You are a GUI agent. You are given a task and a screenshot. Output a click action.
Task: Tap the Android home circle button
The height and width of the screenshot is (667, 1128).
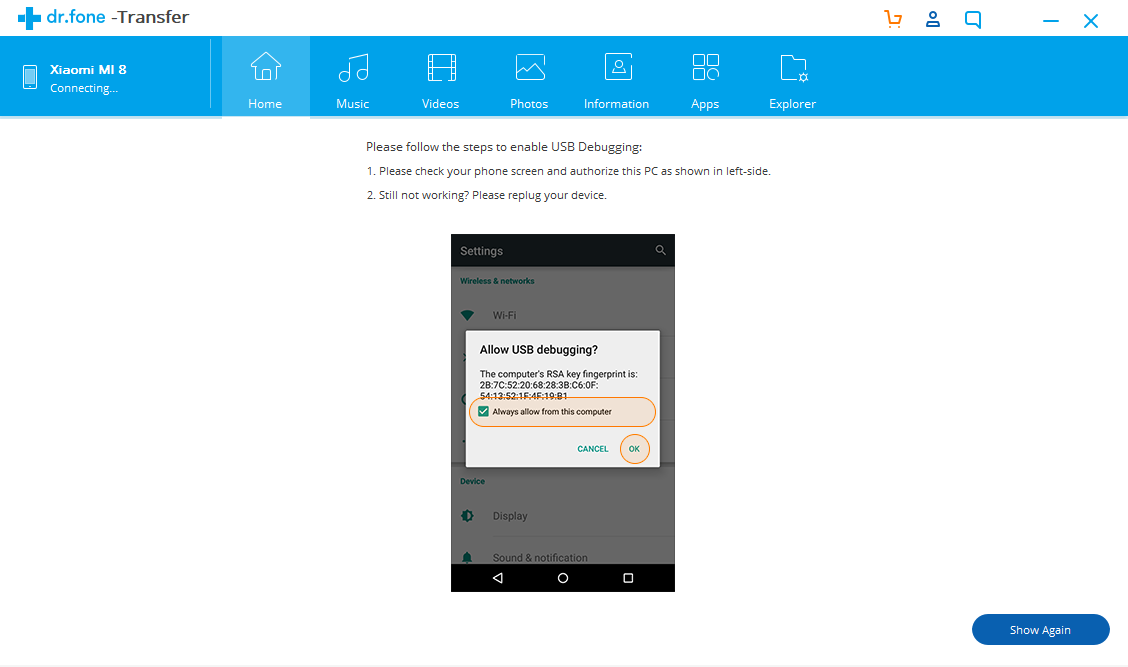point(563,578)
